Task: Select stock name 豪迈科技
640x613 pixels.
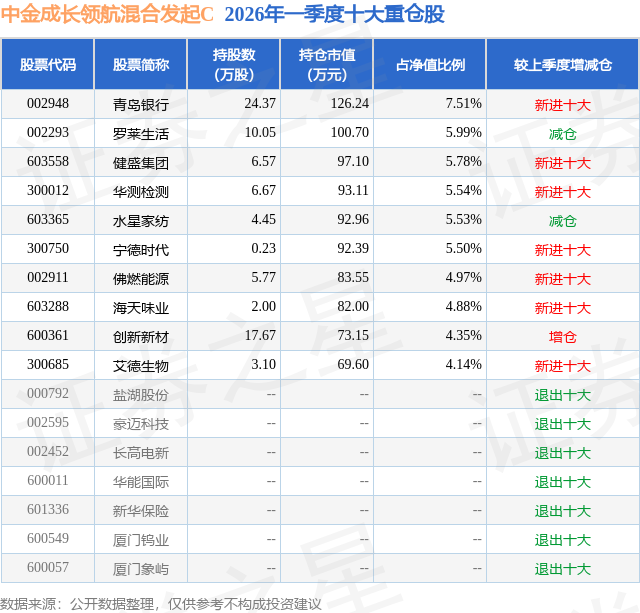Action: pos(141,424)
